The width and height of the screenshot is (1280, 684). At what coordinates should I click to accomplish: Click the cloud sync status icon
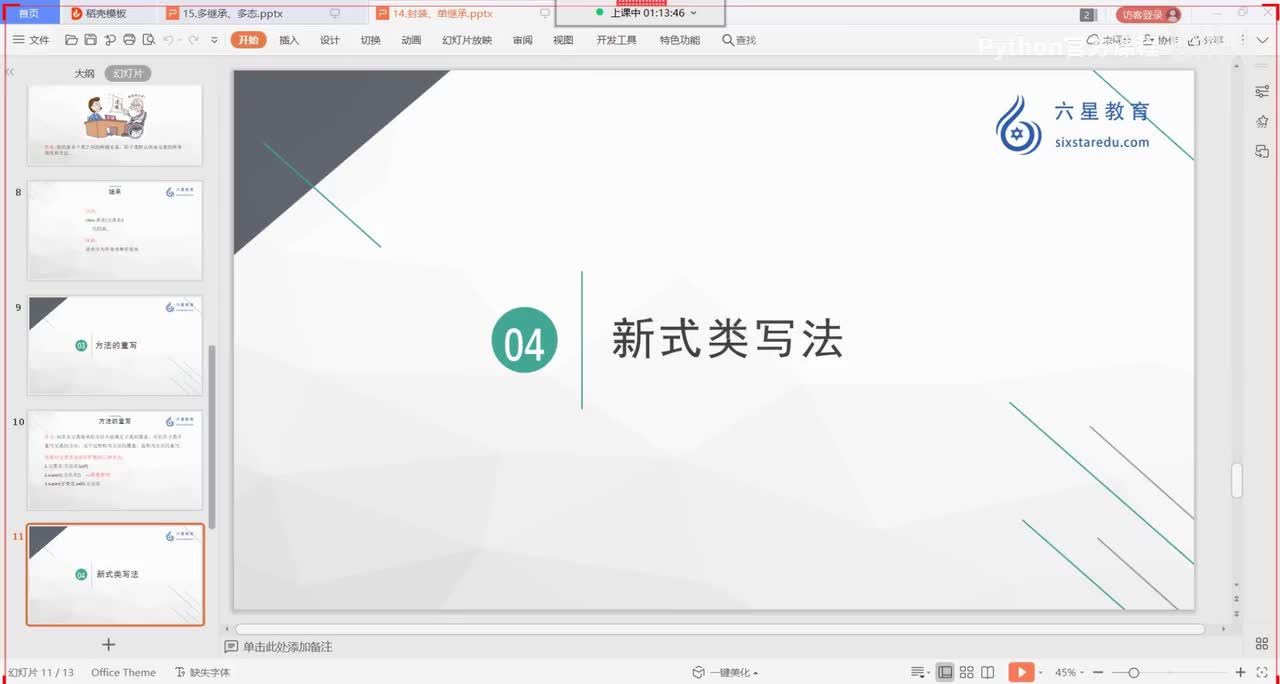coord(1092,40)
